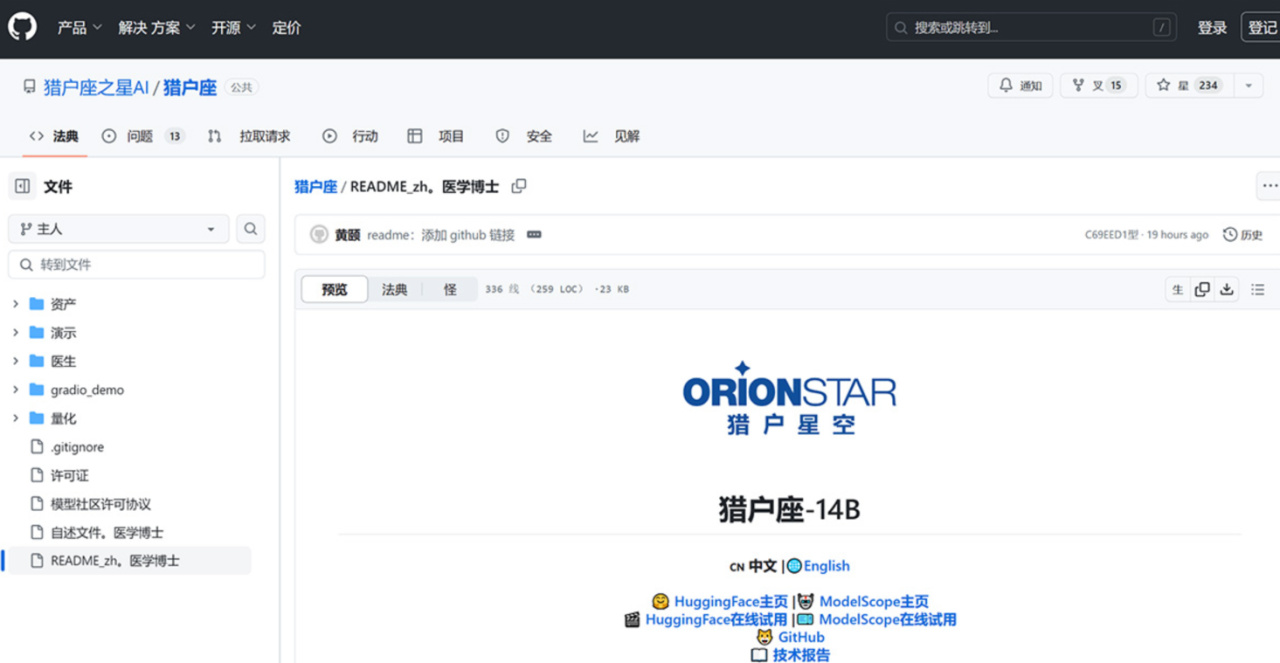
Task: Click the 叉 fork button
Action: (x=1099, y=86)
